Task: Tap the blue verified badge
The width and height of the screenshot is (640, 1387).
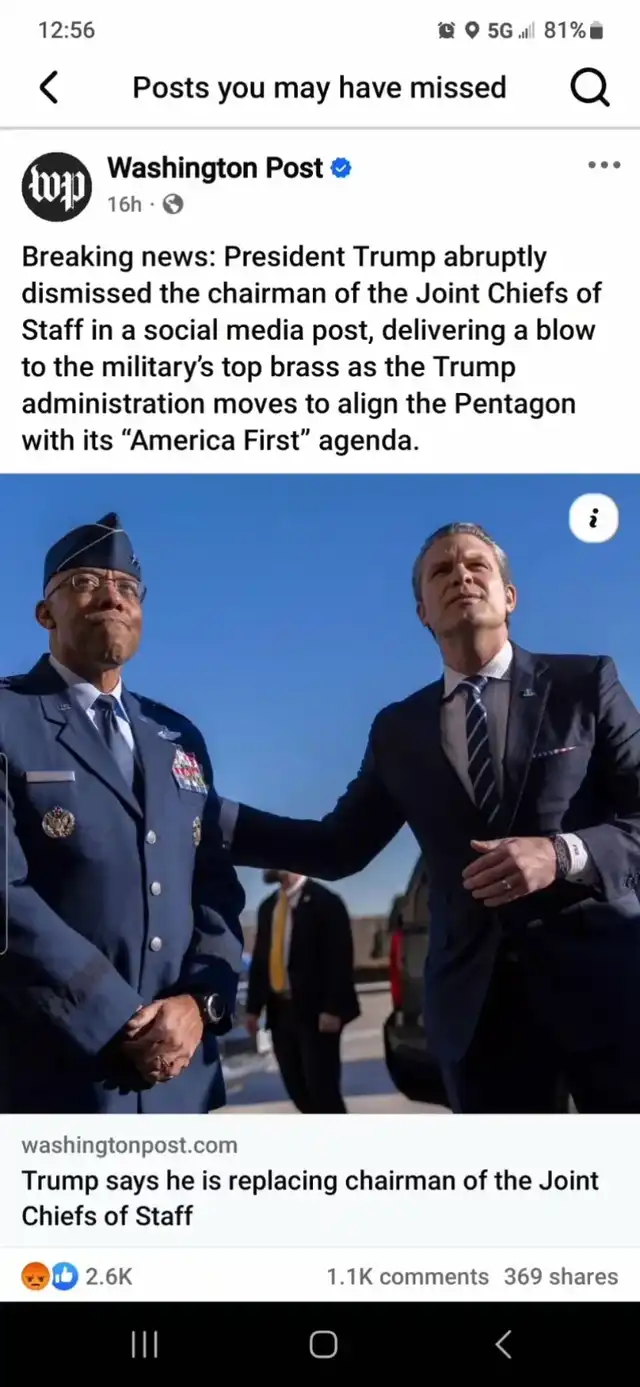Action: click(340, 168)
